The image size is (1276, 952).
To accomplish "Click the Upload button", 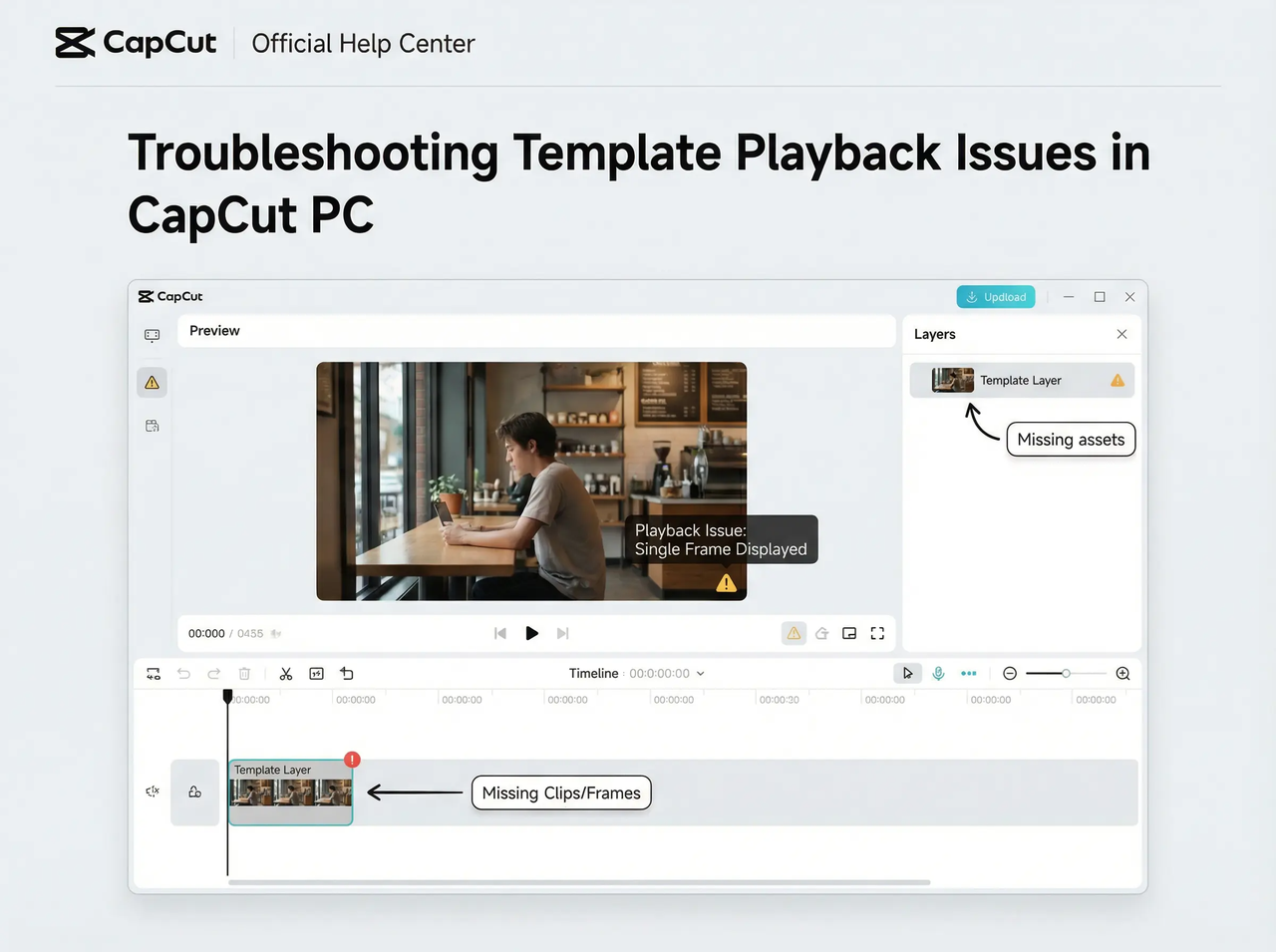I will pos(995,296).
